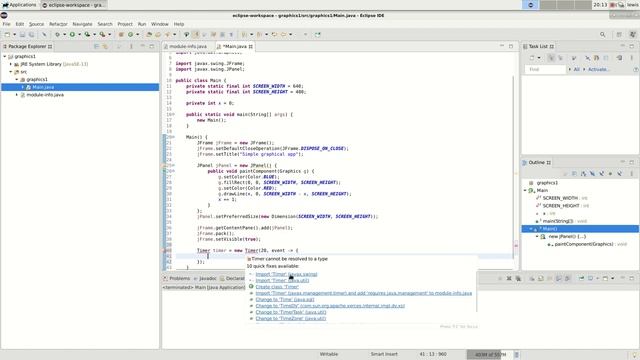
Task: Click the Debug bug toolbar icon
Action: pos(58,35)
